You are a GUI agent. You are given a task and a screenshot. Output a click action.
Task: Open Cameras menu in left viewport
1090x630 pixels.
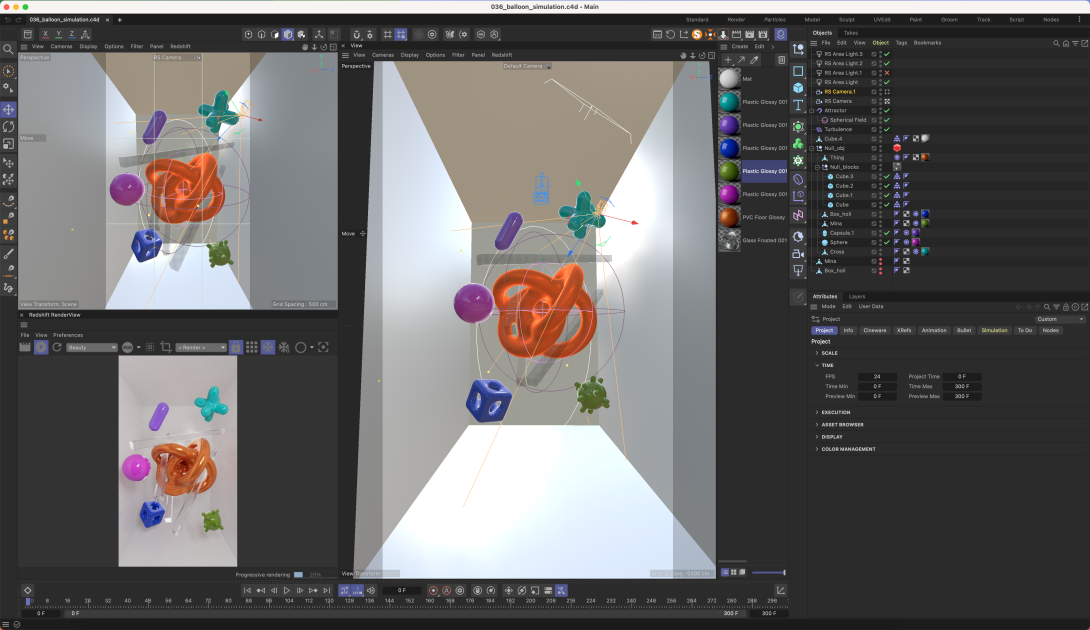[61, 47]
